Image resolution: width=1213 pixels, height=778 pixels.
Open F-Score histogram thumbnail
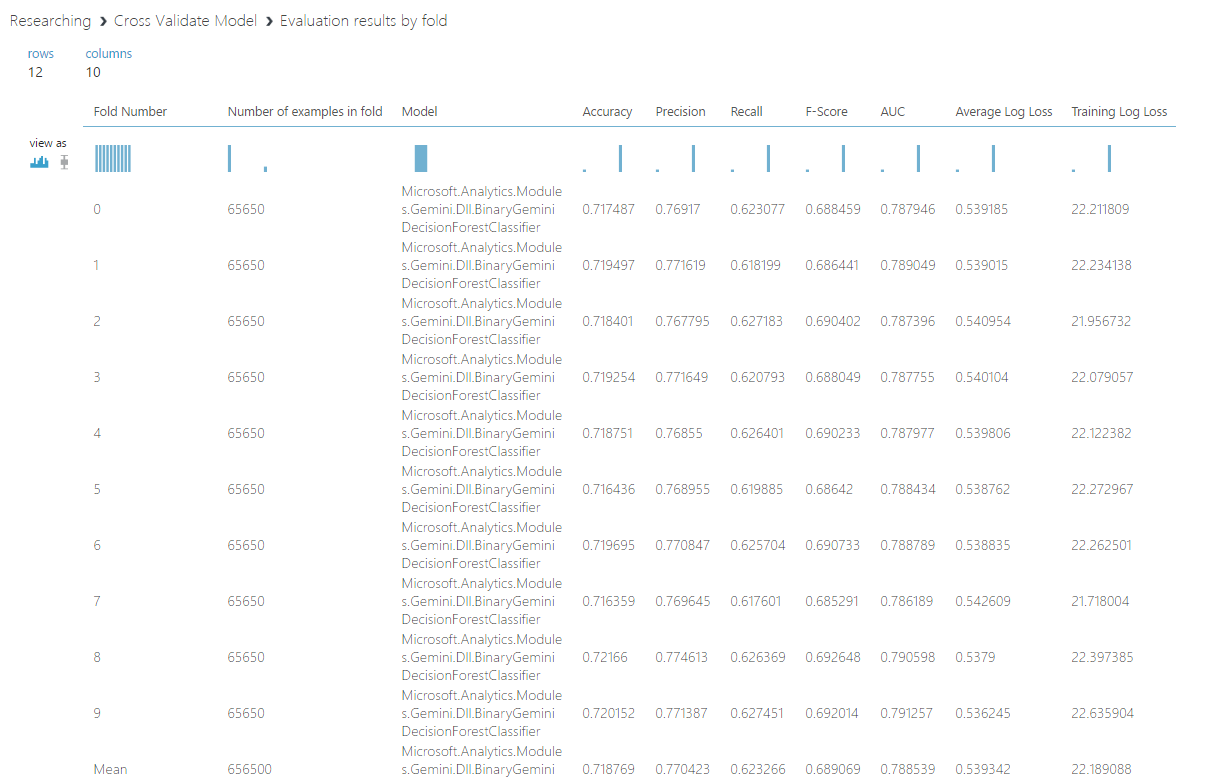coord(825,158)
